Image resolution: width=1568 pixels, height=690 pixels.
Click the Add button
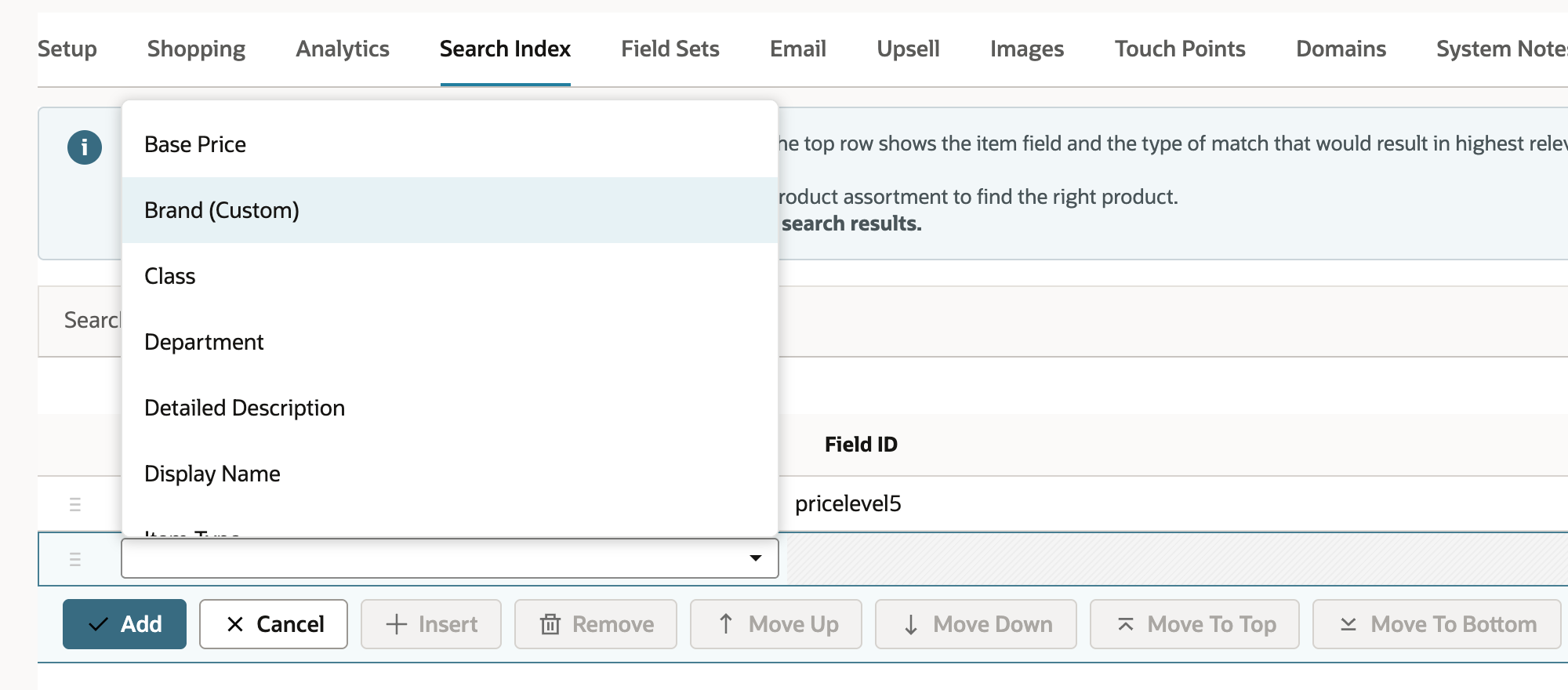(125, 624)
